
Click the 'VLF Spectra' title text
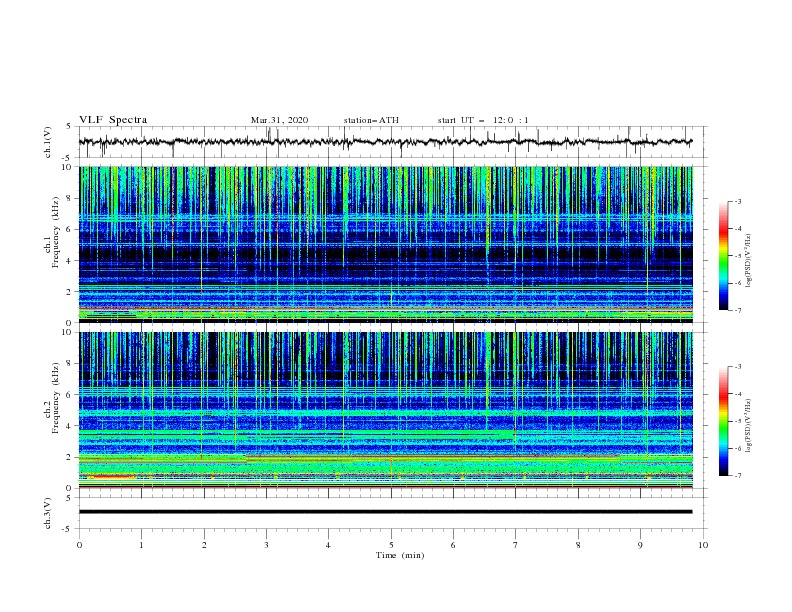113,120
